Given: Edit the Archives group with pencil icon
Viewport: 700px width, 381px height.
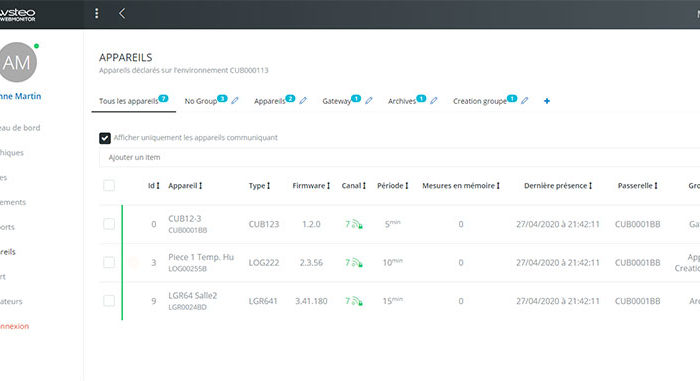Looking at the screenshot, I should [x=434, y=100].
